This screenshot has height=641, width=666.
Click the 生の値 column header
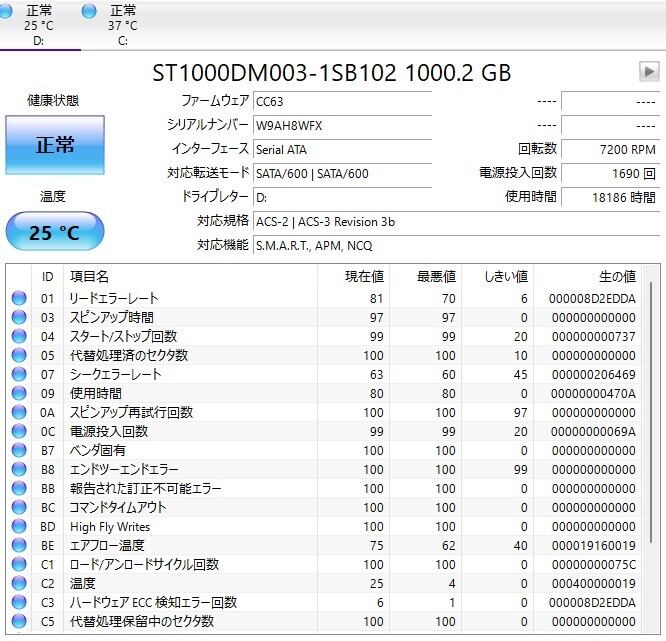coord(616,276)
